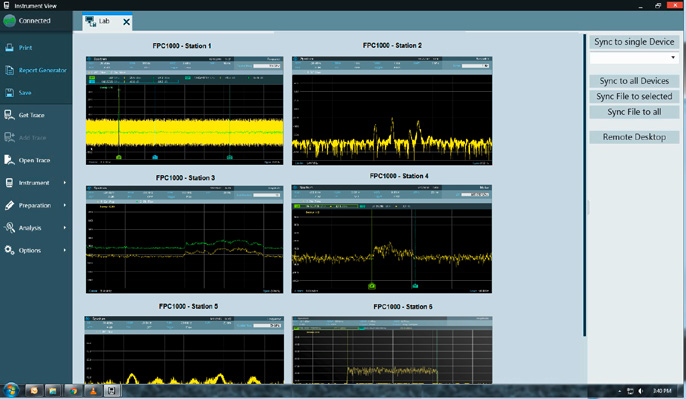Viewport: 686px width, 399px height.
Task: Expand the Instrument submenu arrow
Action: pos(65,182)
